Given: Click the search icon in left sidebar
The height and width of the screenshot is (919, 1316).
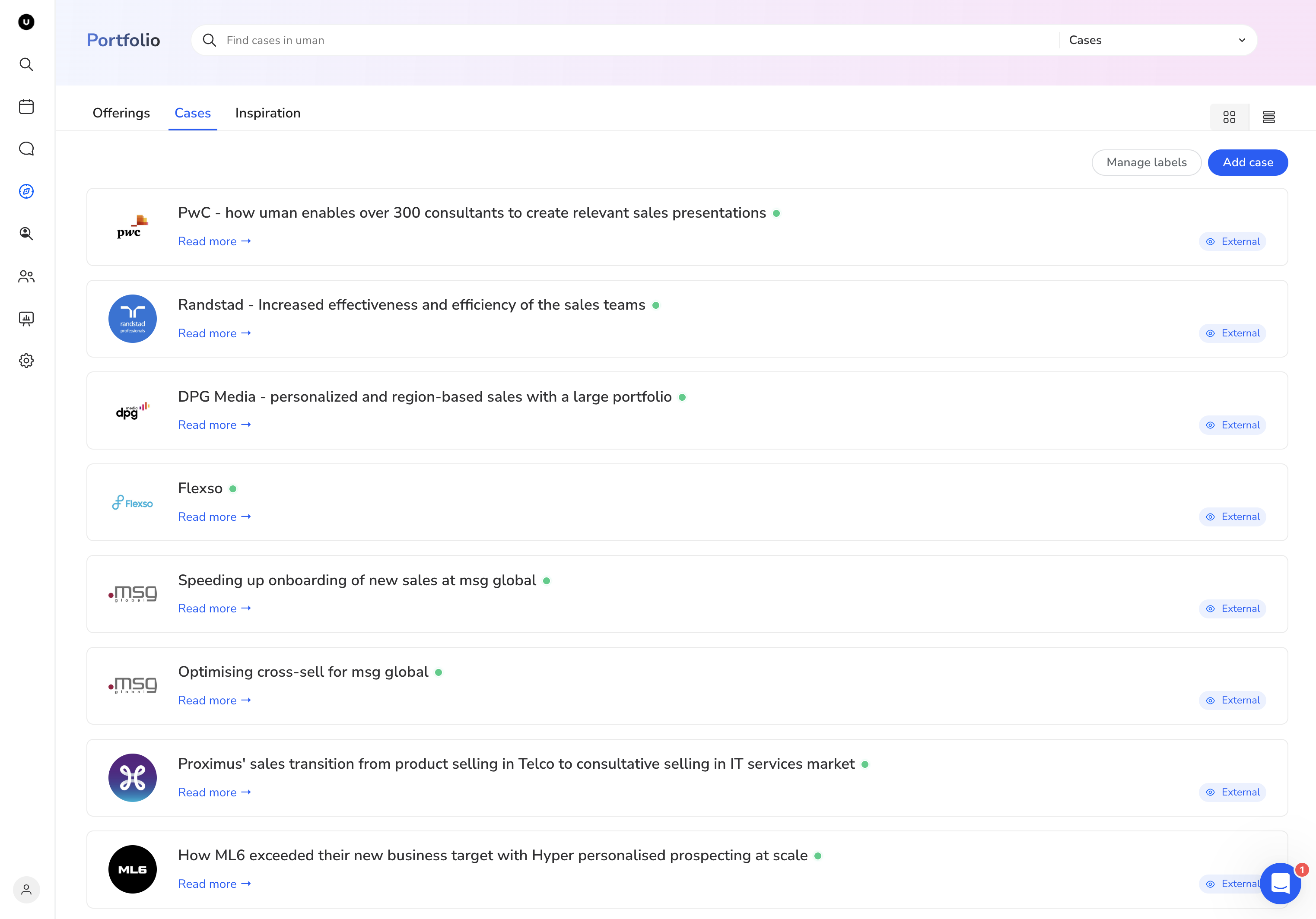Looking at the screenshot, I should (x=26, y=64).
